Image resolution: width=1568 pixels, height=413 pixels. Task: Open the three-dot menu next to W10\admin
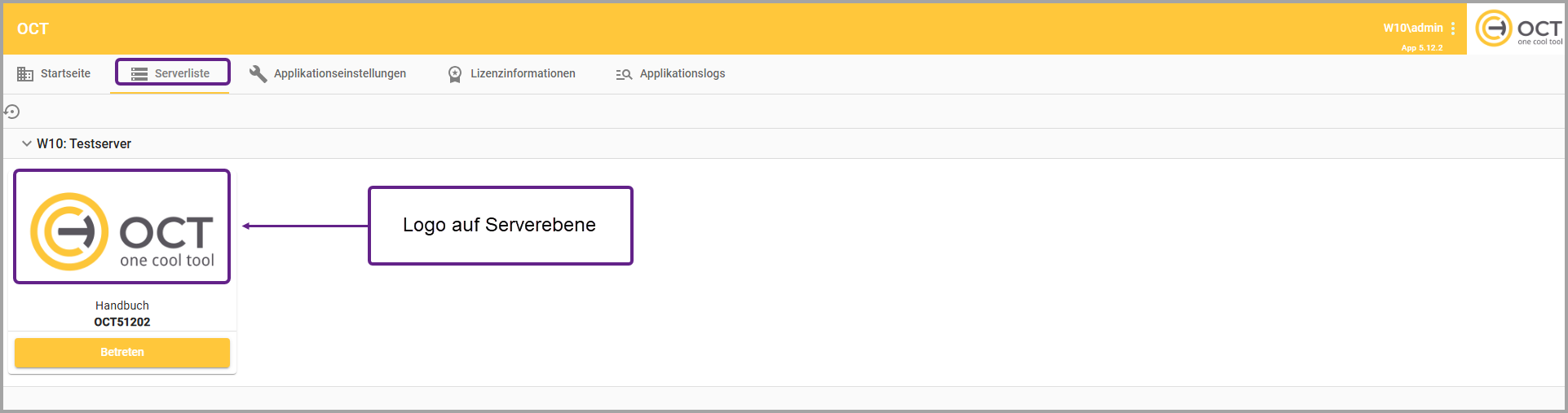pos(1453,29)
